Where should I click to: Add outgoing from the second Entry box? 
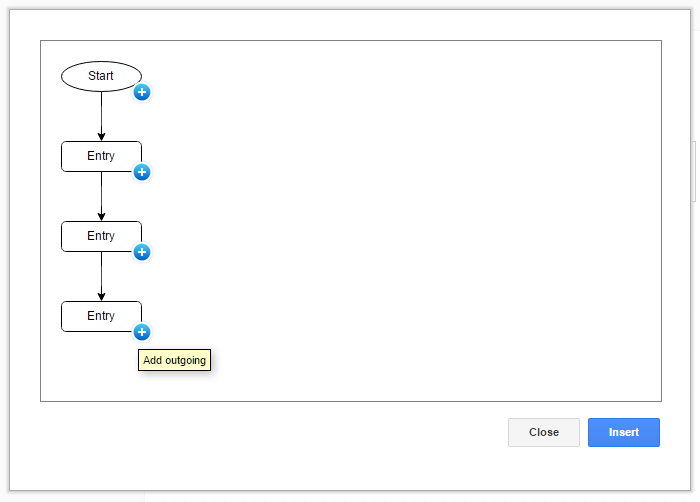(142, 252)
